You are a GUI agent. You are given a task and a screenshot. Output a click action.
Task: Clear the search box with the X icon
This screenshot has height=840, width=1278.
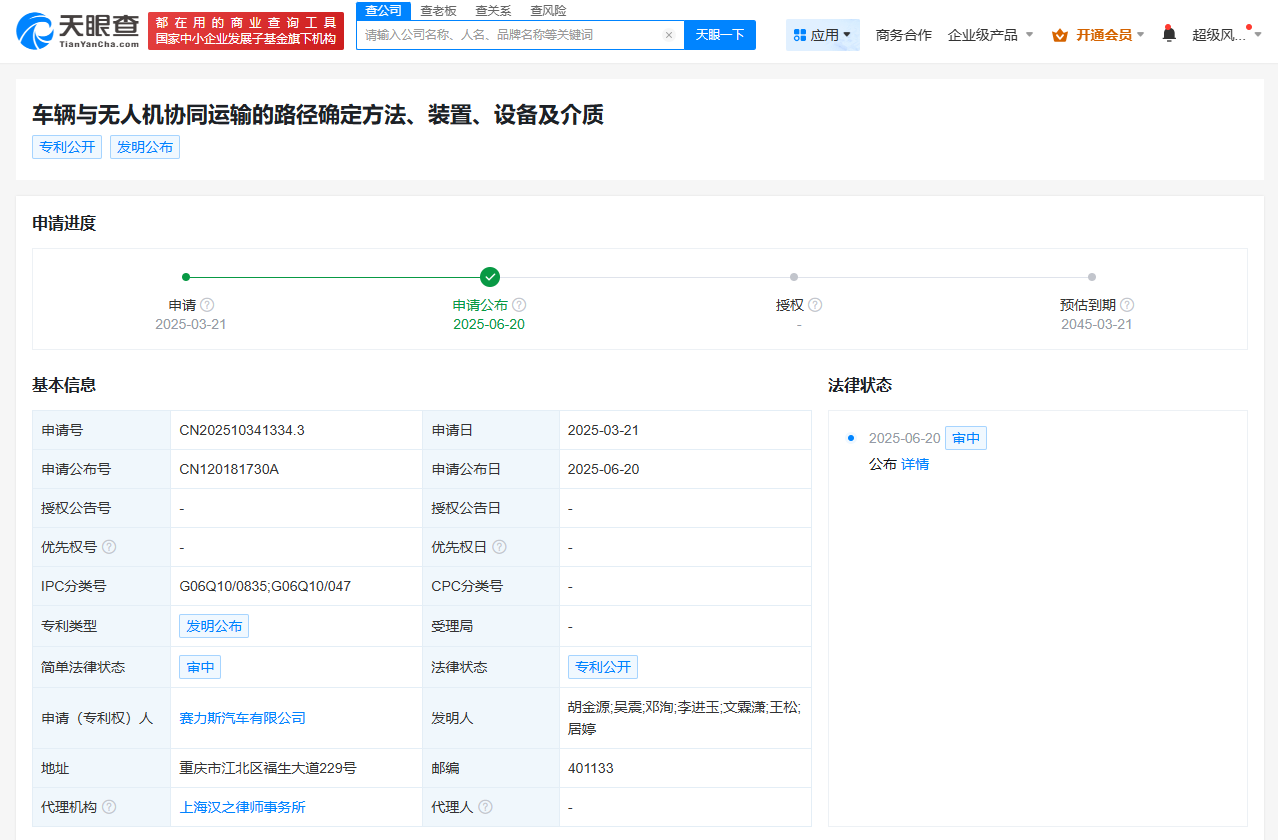tap(669, 35)
